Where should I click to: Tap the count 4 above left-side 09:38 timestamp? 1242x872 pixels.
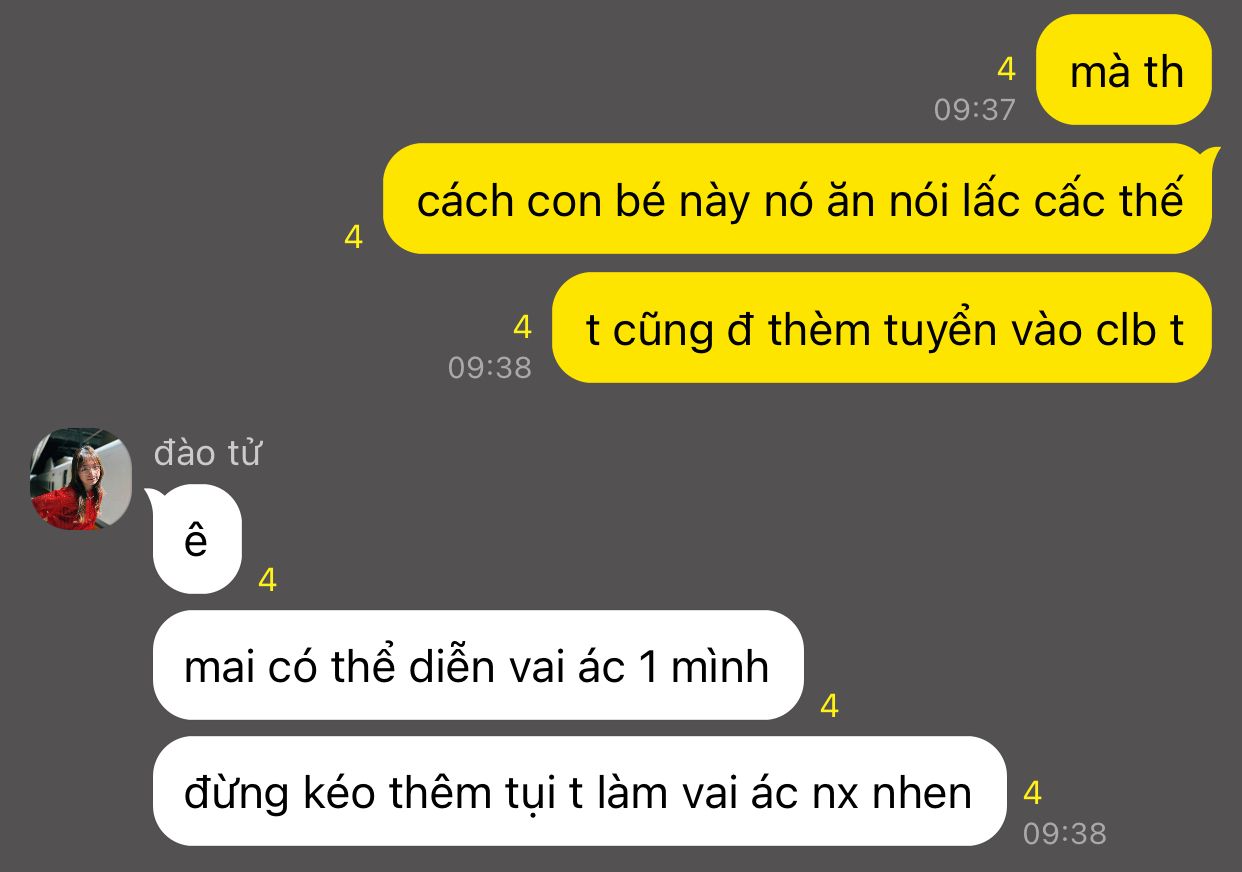coord(522,327)
